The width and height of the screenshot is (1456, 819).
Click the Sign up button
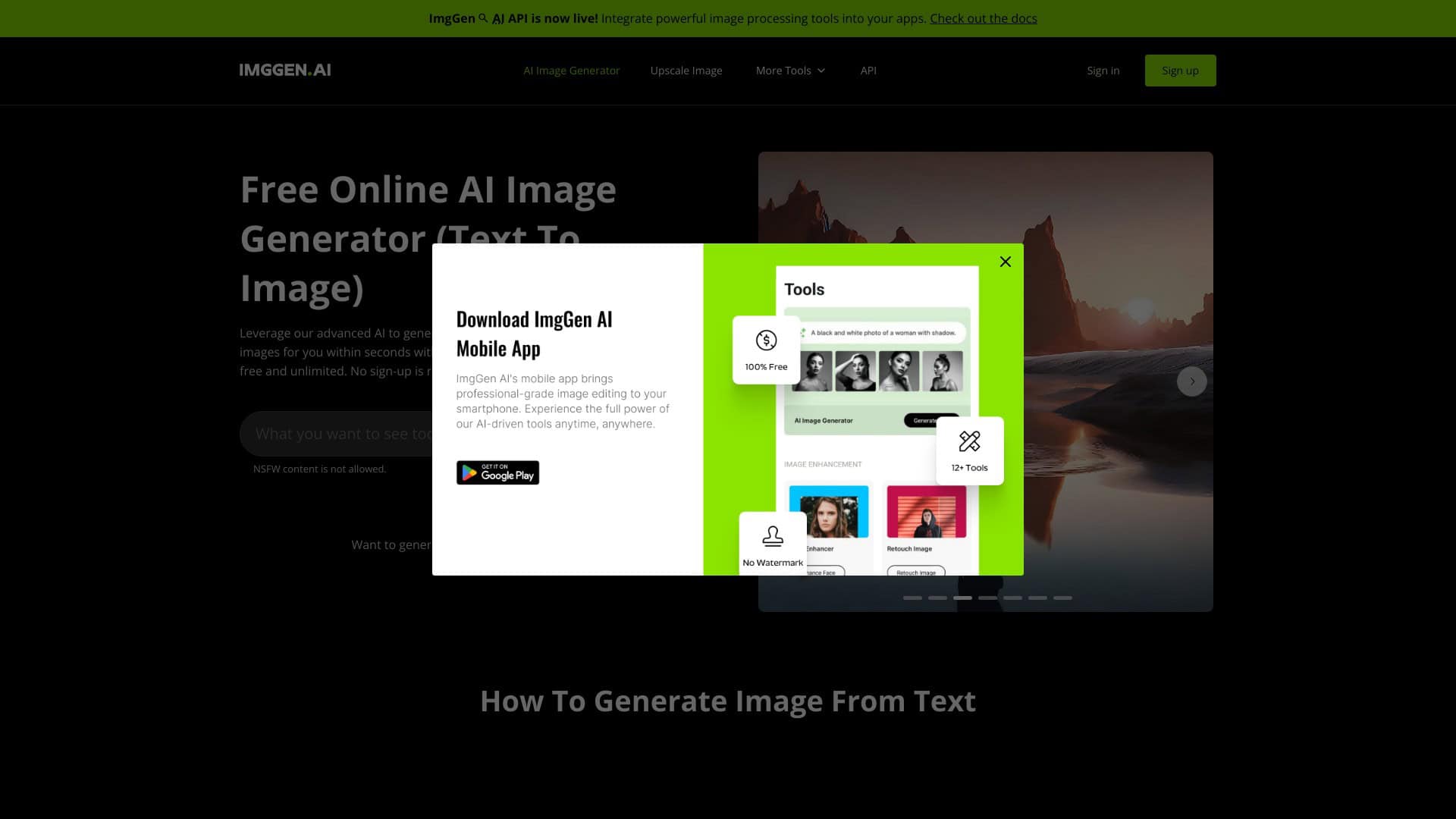pos(1180,70)
